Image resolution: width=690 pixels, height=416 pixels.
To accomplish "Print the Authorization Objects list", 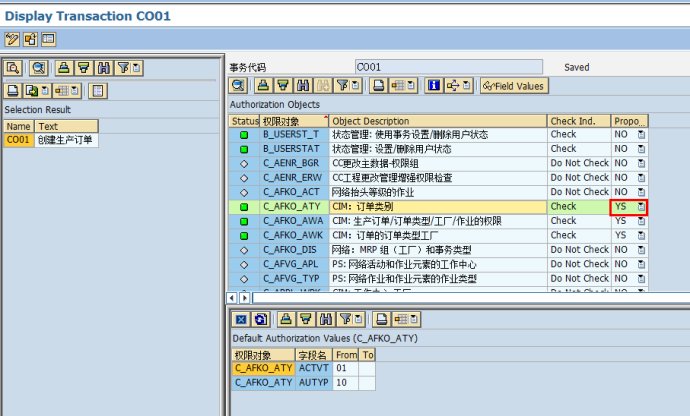I will pos(378,85).
